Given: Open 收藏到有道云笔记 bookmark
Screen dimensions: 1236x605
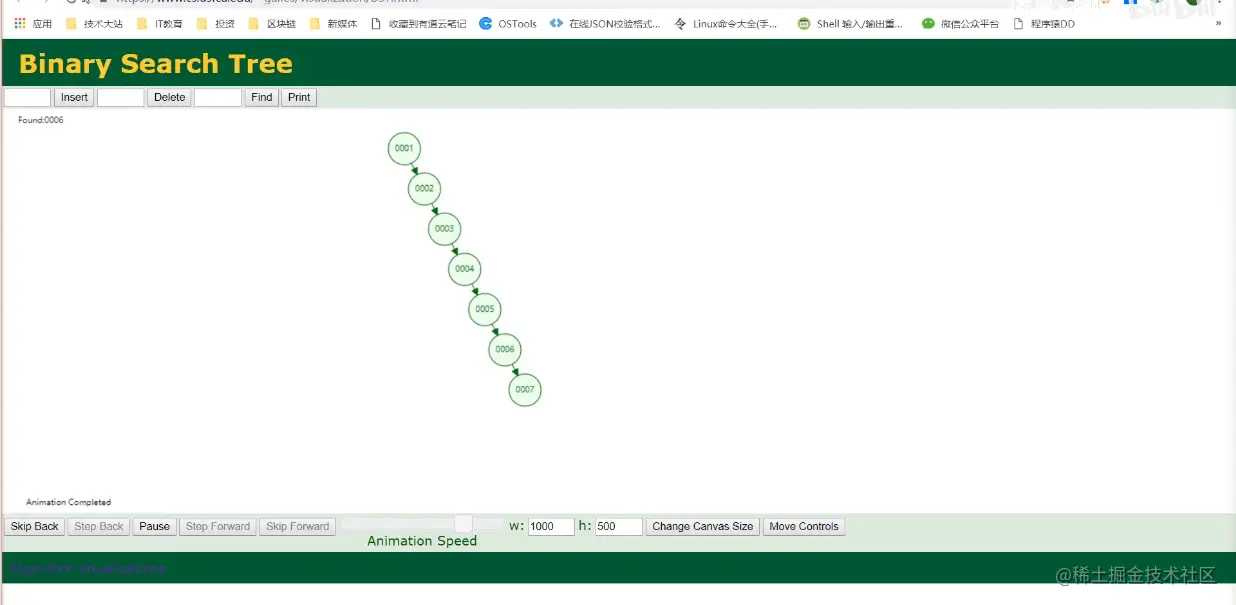Looking at the screenshot, I should 418,23.
